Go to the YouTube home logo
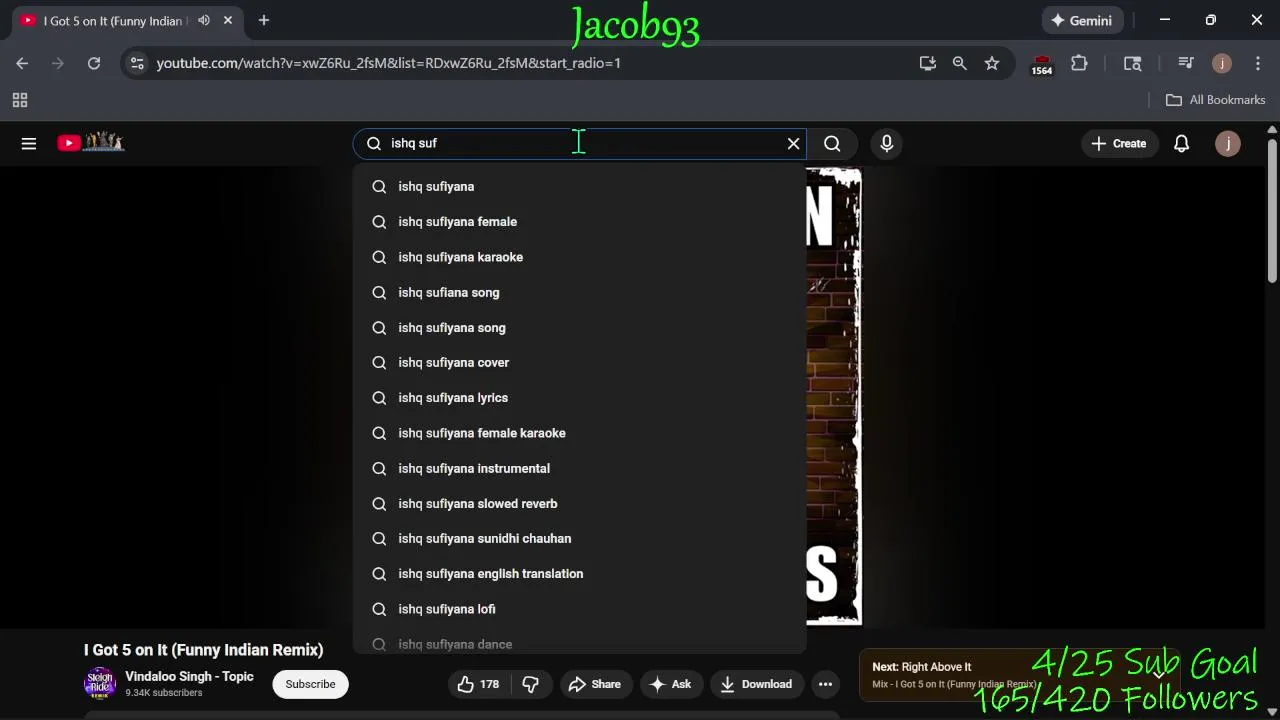 (x=90, y=143)
